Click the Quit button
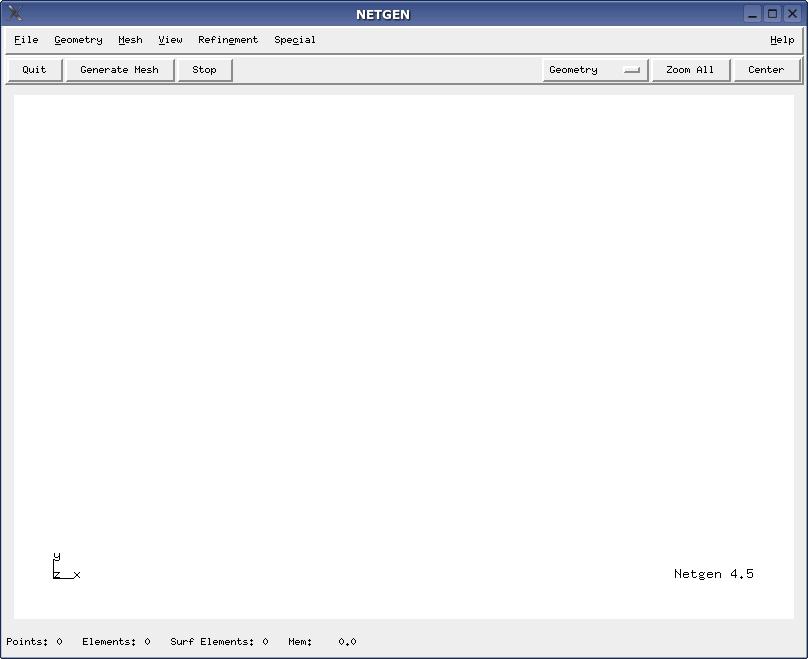 pos(34,70)
